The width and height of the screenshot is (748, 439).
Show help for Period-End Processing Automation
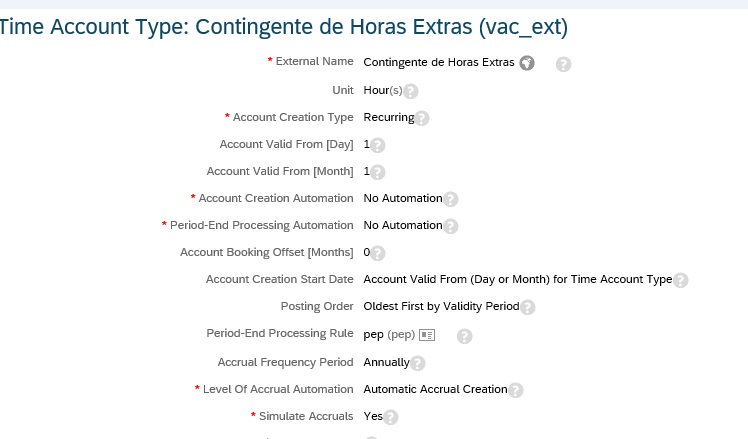(x=450, y=226)
